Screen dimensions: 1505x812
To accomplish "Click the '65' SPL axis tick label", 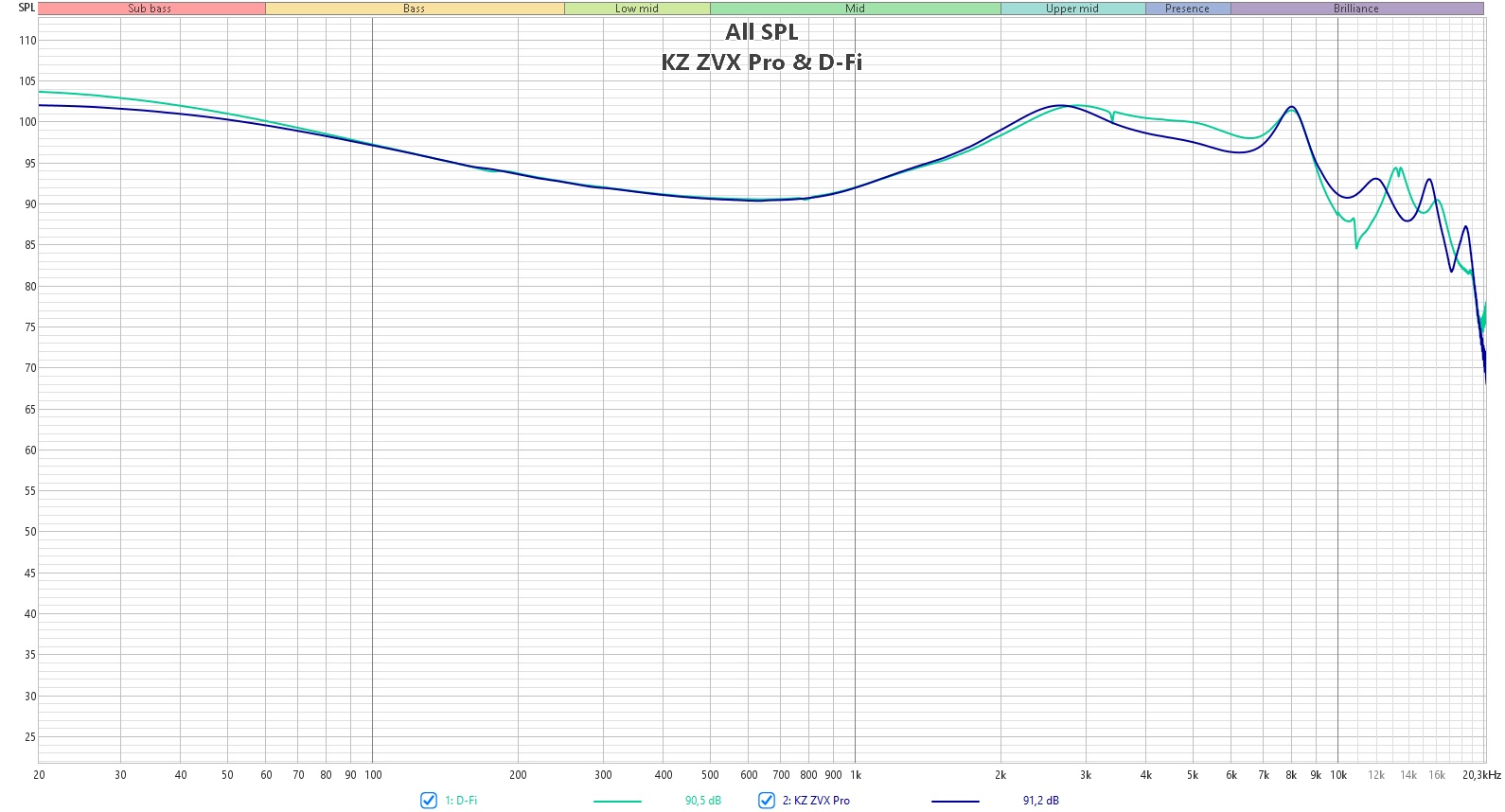I will click(x=30, y=410).
